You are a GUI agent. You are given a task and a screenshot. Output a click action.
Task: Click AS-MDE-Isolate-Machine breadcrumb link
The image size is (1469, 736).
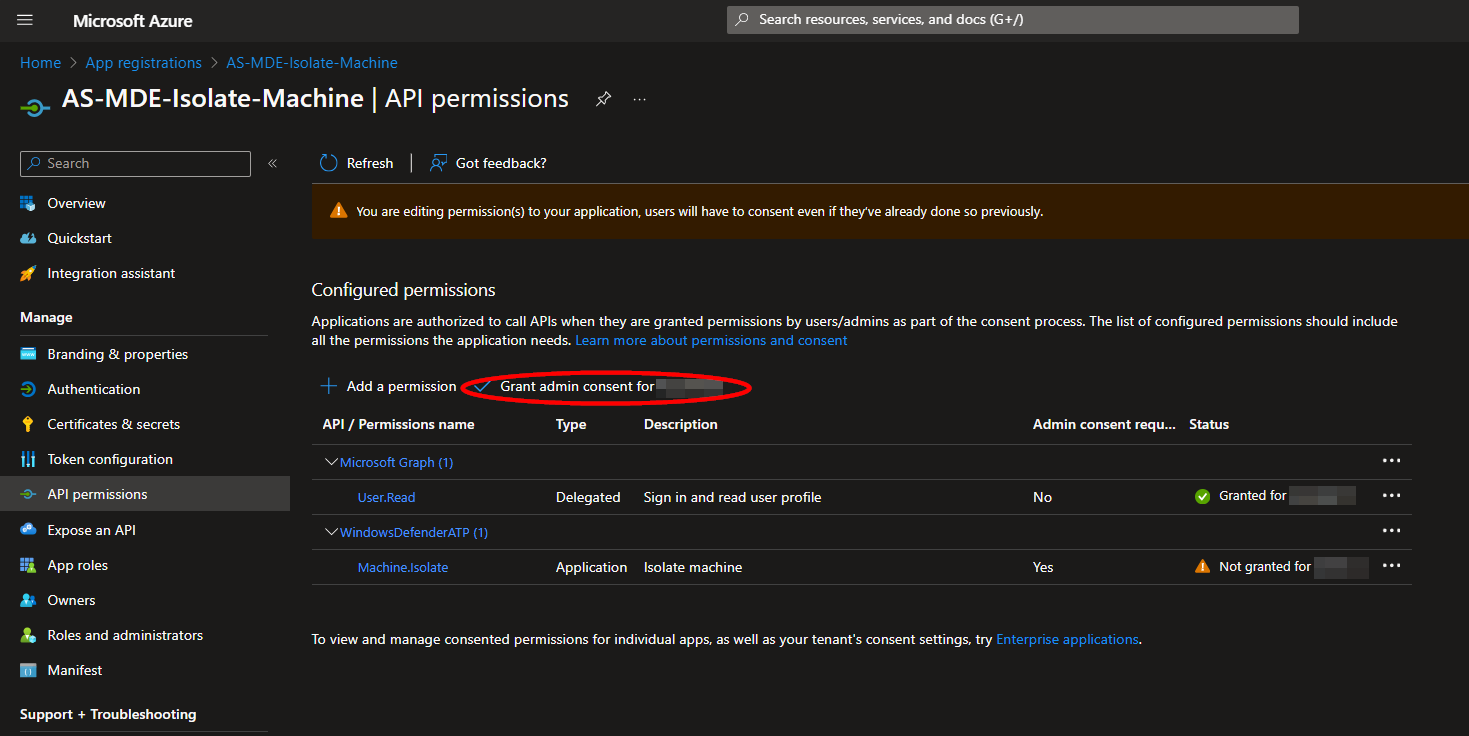312,63
